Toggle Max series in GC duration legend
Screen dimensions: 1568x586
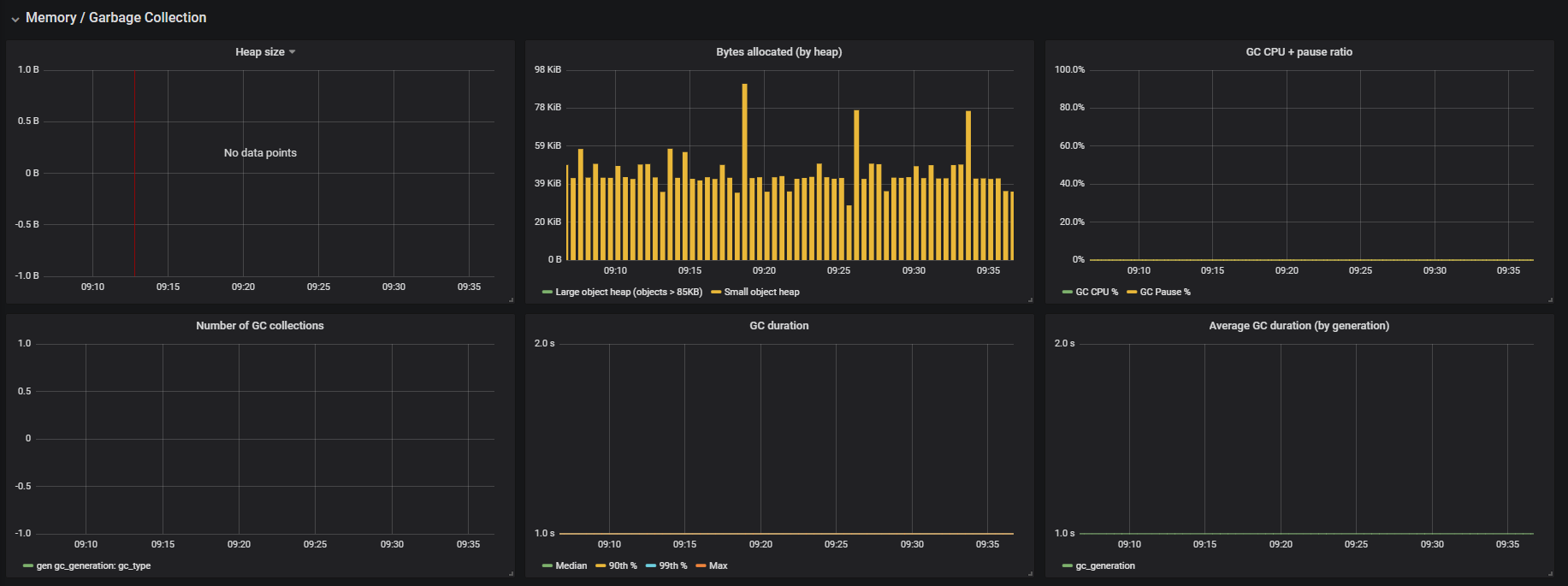coord(719,565)
